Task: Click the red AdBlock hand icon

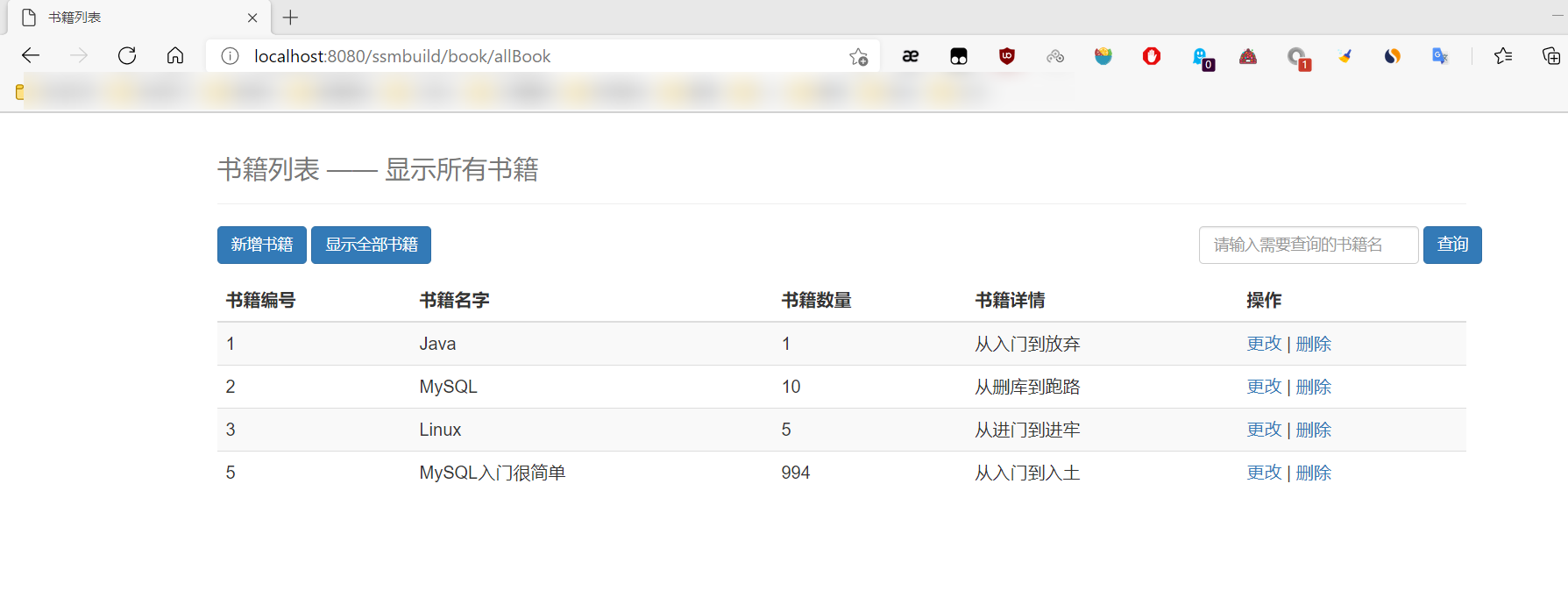Action: click(1152, 56)
